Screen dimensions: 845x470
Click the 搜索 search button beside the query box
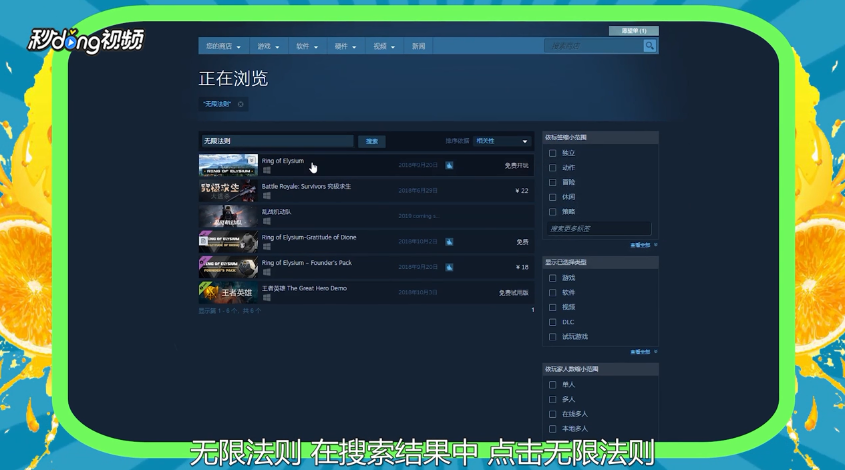372,141
